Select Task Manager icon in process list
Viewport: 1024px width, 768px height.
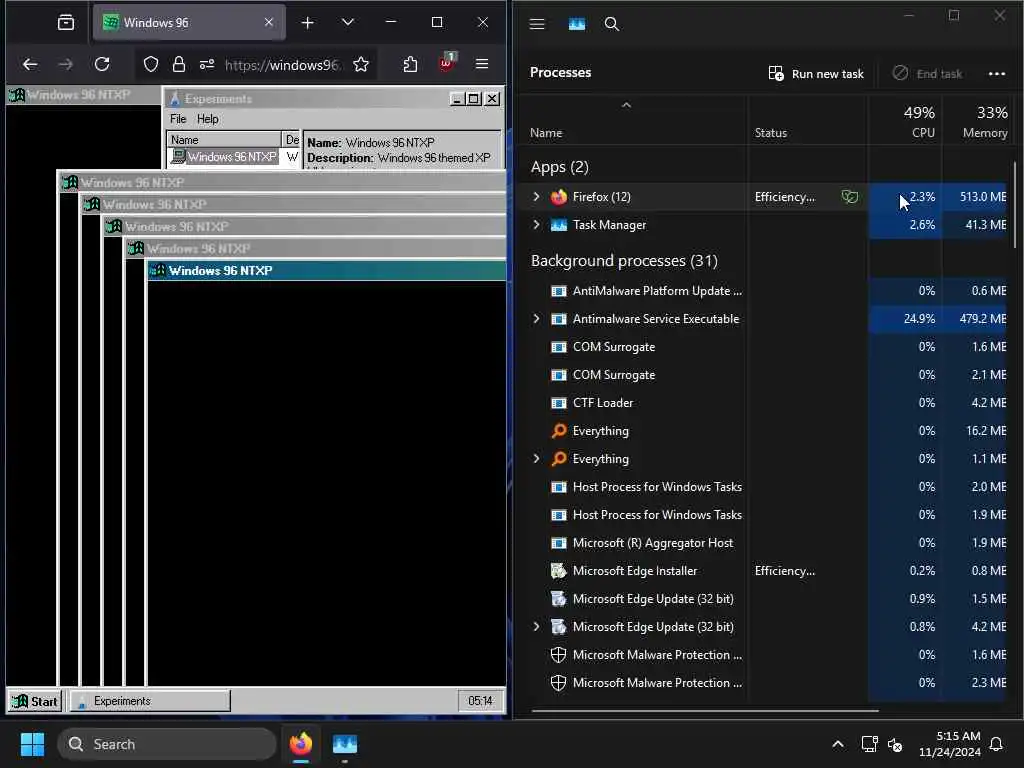click(x=558, y=225)
